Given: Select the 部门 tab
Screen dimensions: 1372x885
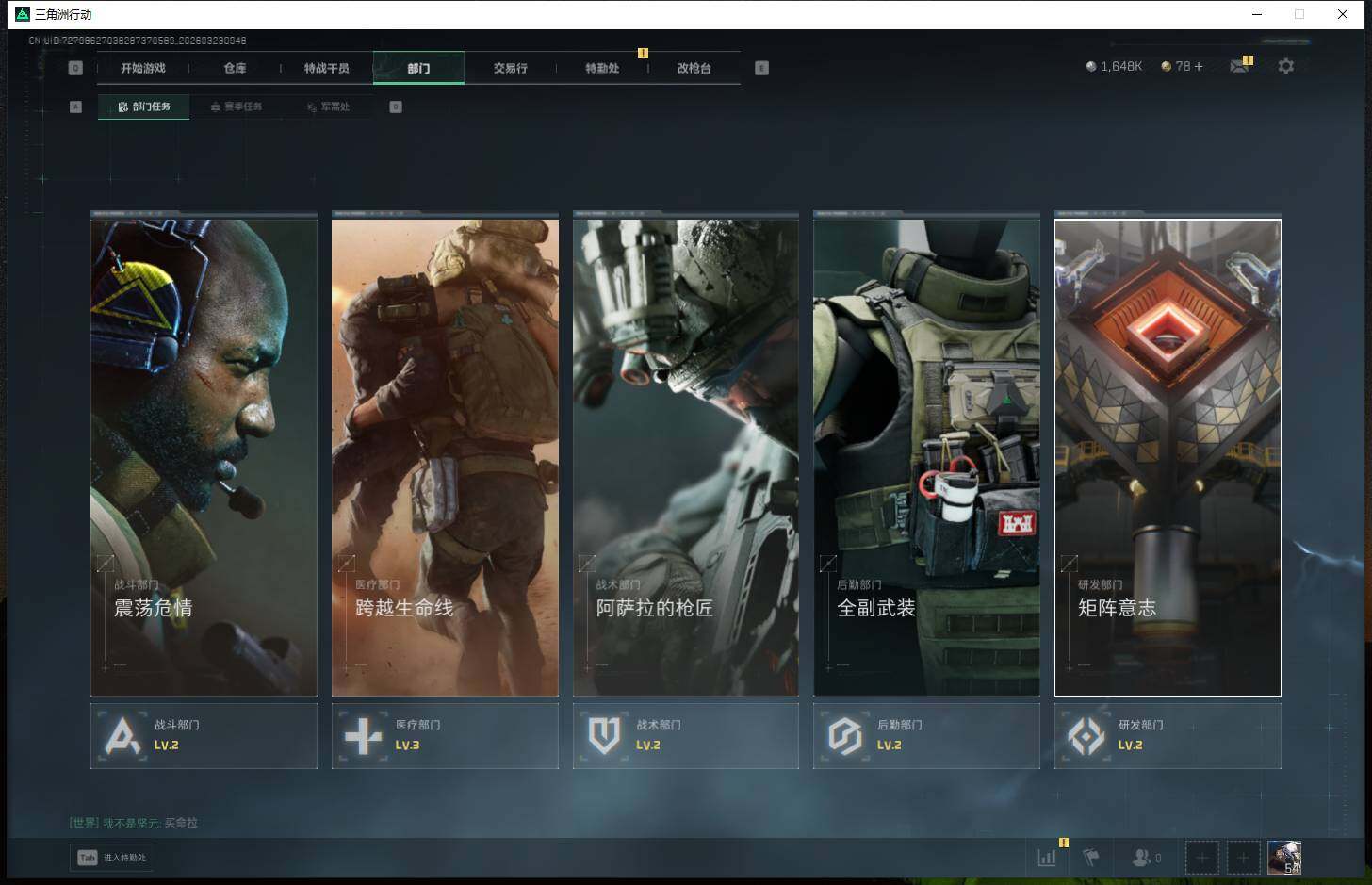Looking at the screenshot, I should (418, 68).
